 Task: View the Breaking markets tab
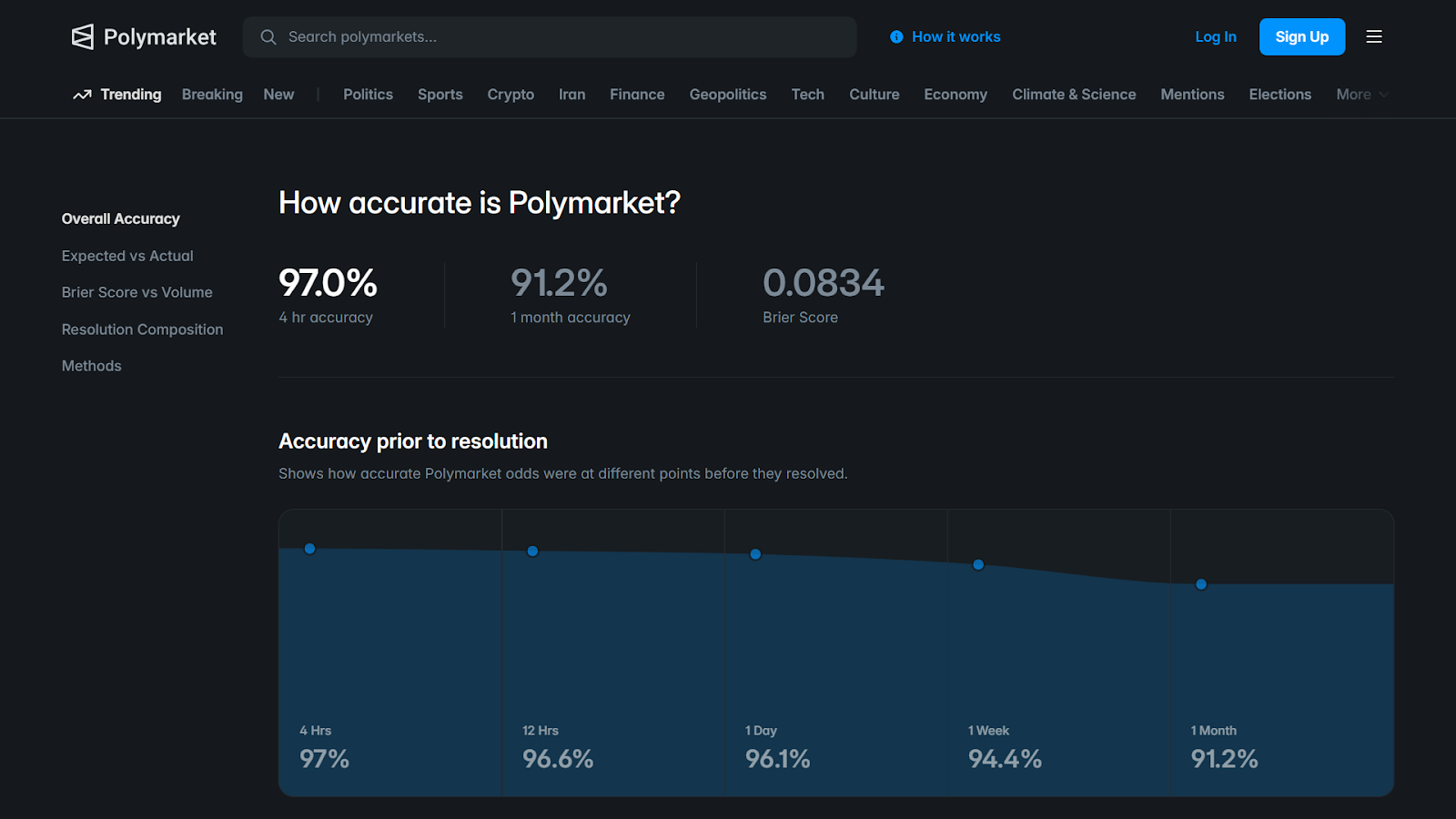[x=212, y=94]
